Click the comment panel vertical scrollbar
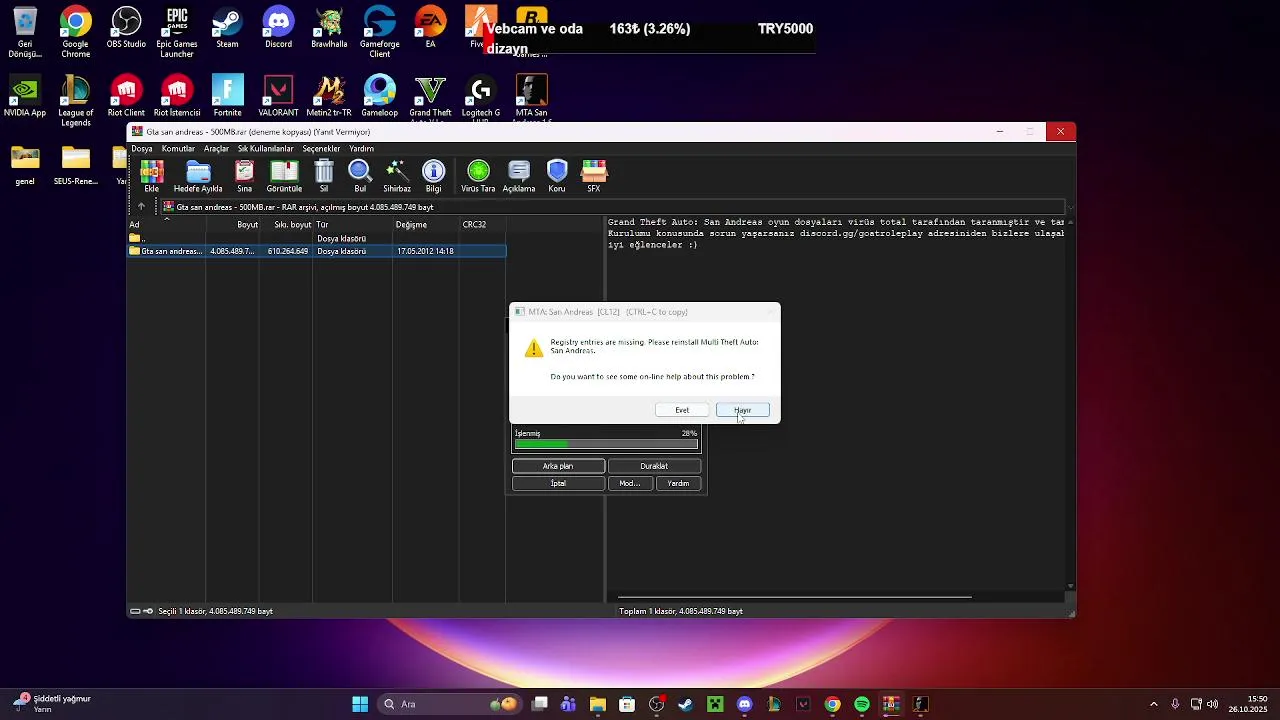The image size is (1280, 720). pyautogui.click(x=1071, y=404)
